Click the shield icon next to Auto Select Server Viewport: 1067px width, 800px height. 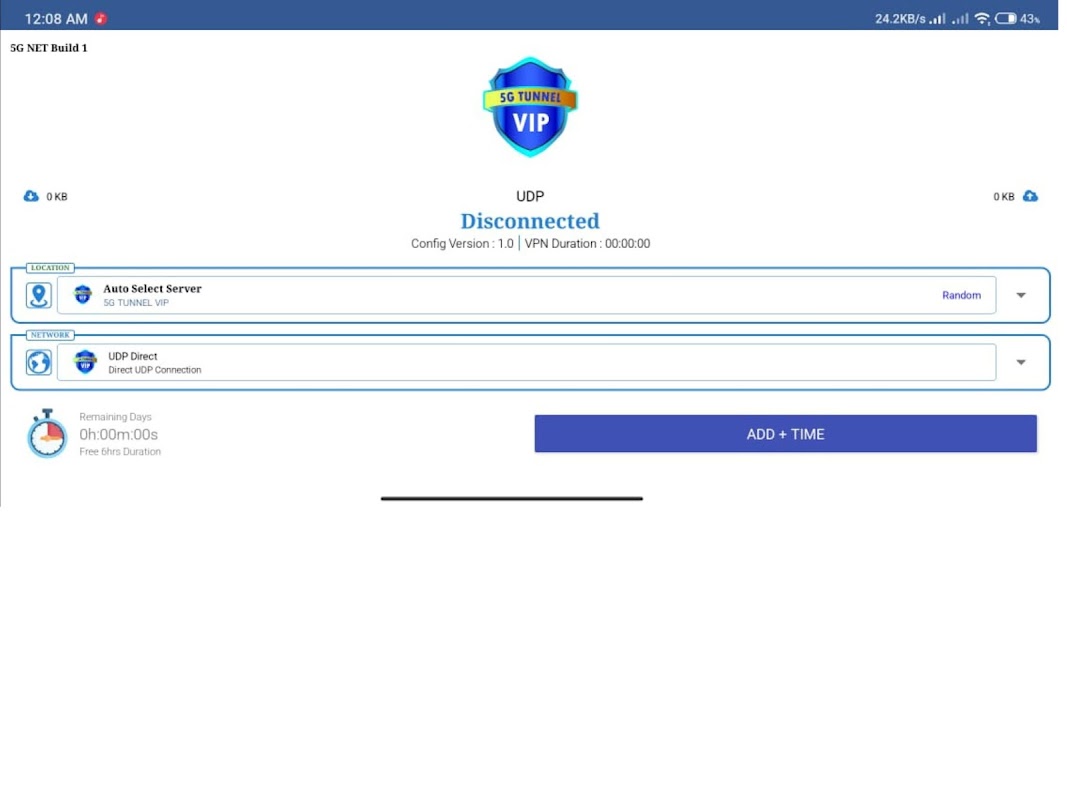point(83,297)
